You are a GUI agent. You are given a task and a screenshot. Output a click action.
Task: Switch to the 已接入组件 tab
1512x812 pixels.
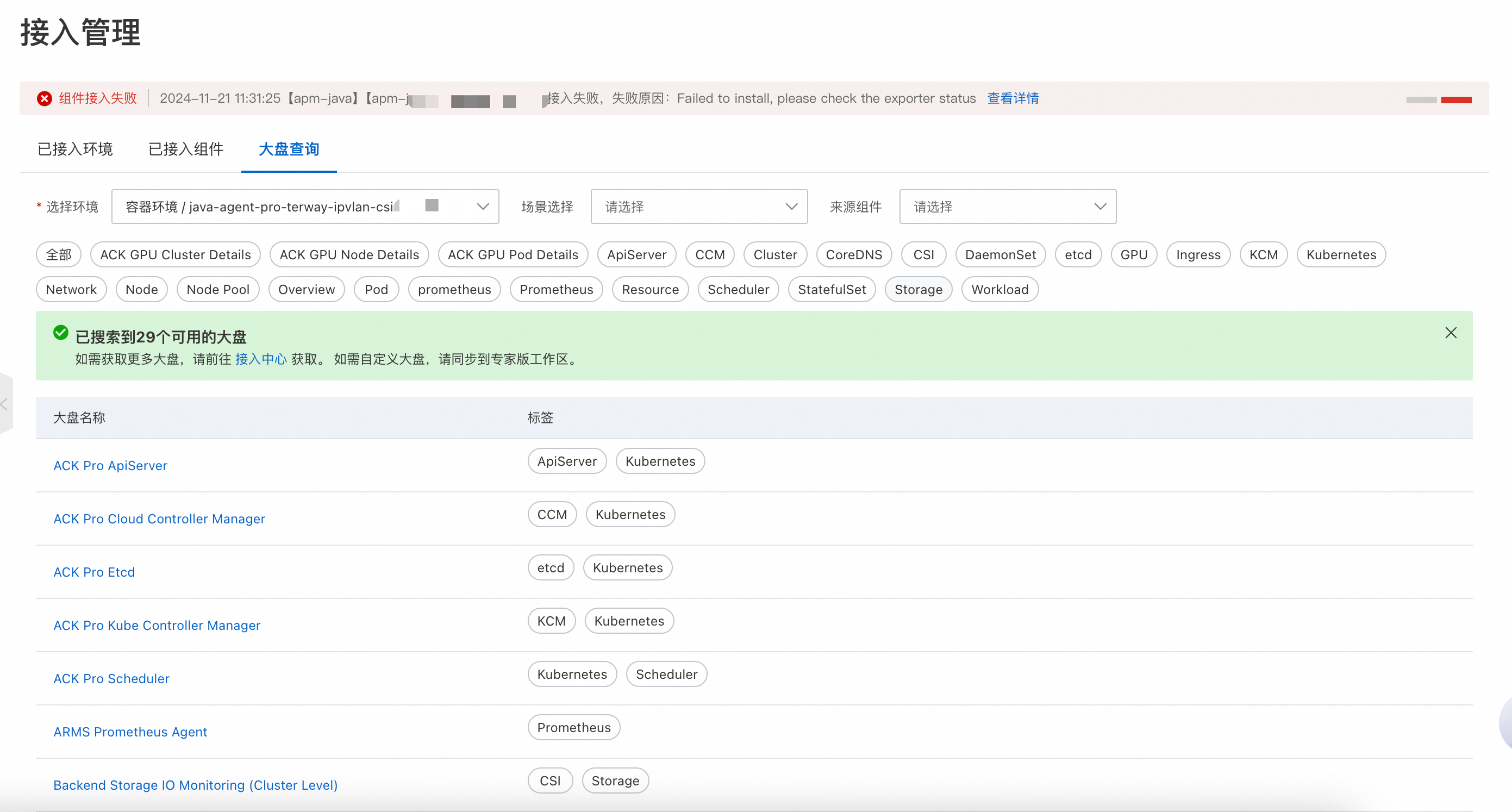tap(186, 149)
